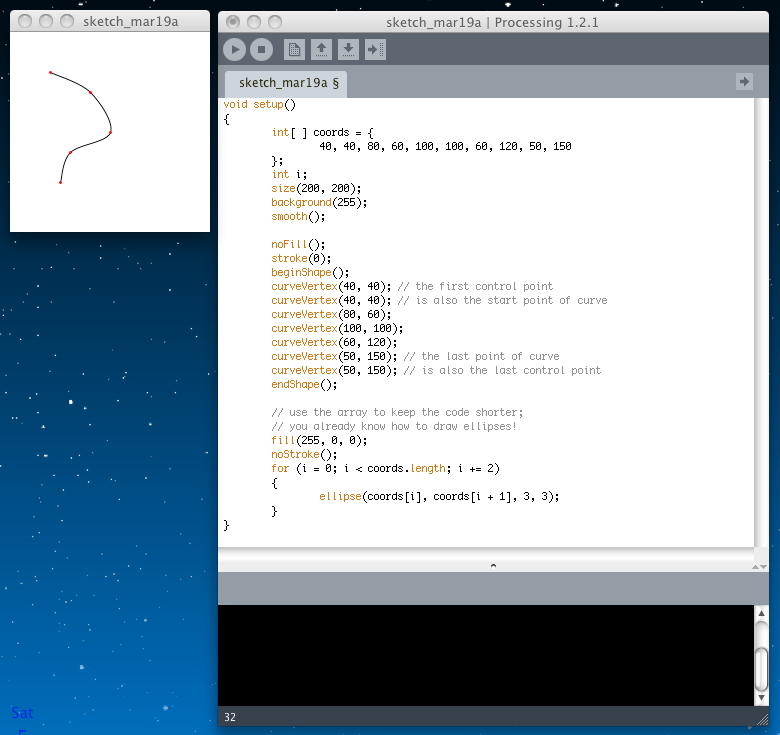Open a sketch with the up-arrow icon
This screenshot has height=735, width=780.
click(321, 49)
